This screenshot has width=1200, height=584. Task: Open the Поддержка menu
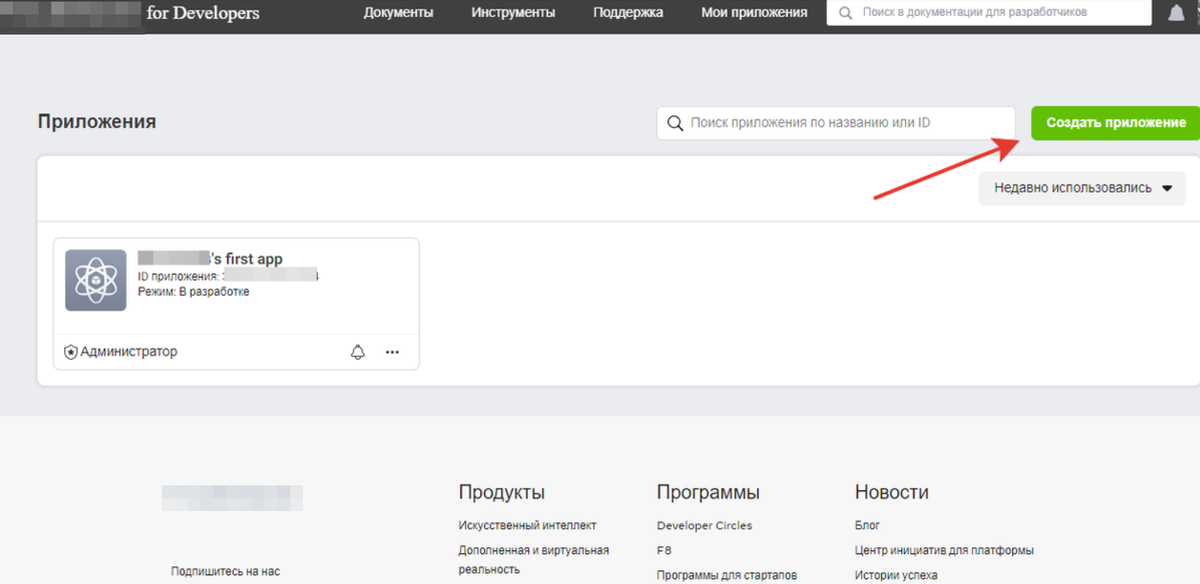[627, 13]
